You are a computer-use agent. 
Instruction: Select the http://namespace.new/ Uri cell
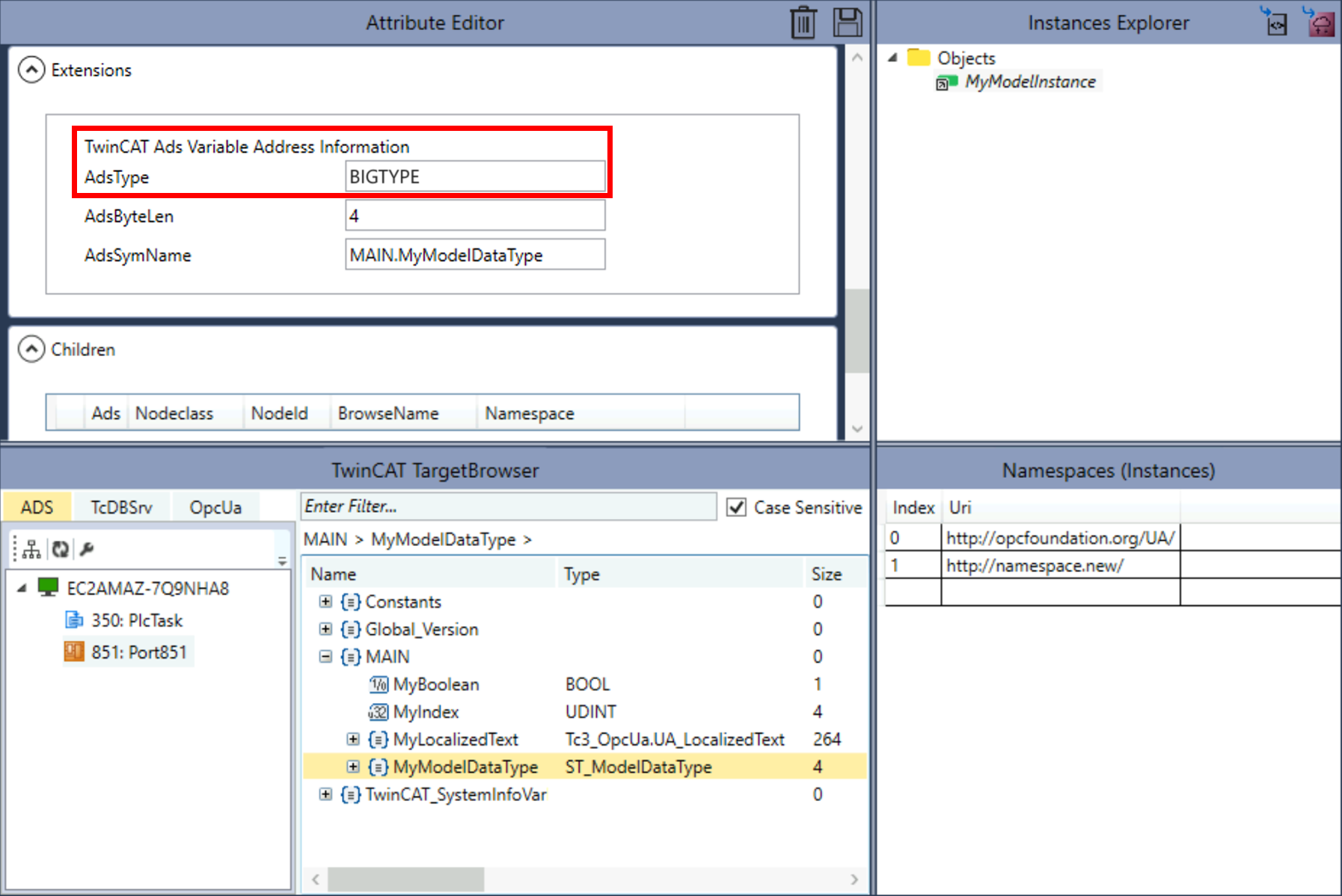point(1060,565)
